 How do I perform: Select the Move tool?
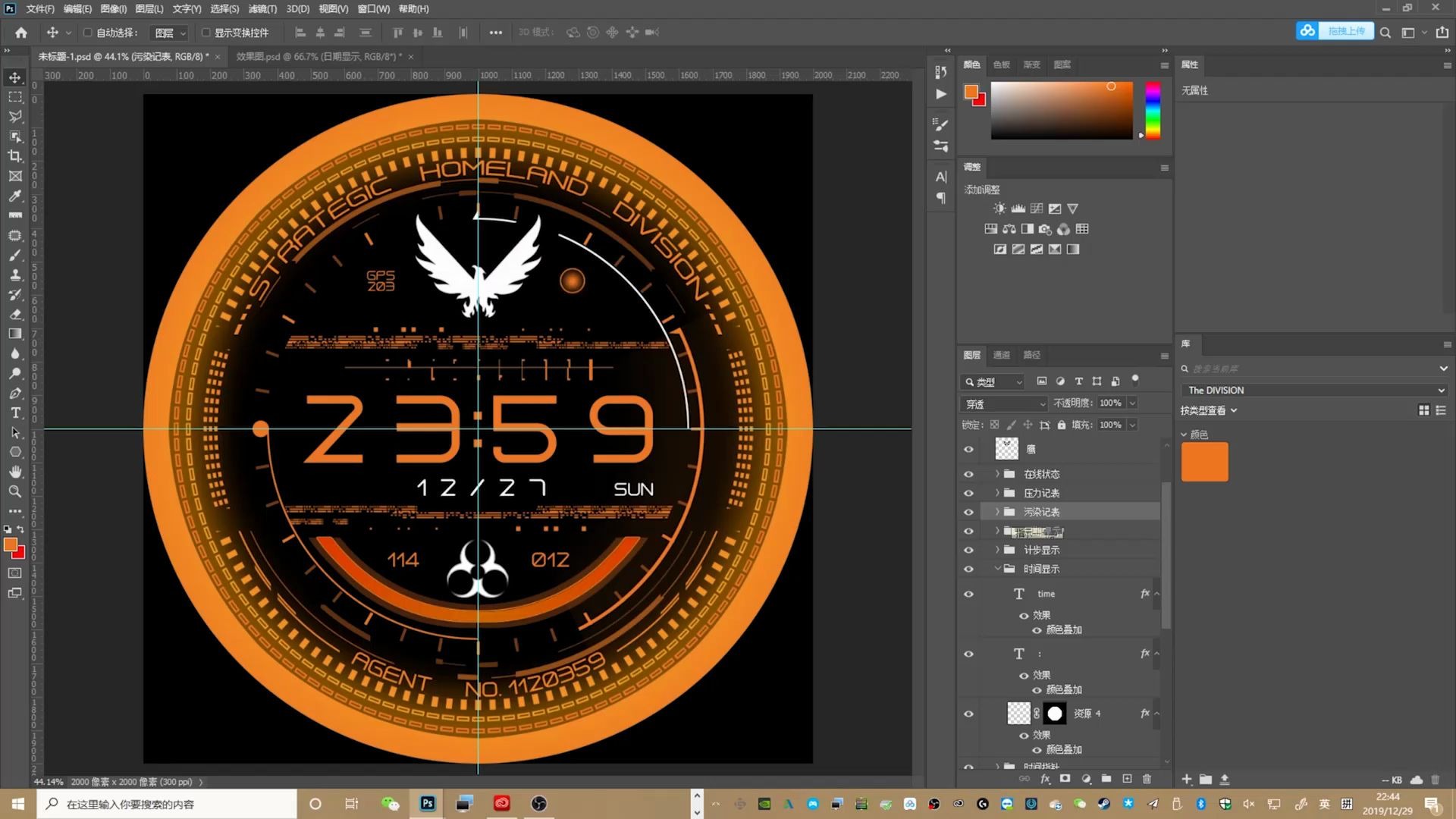pos(15,77)
